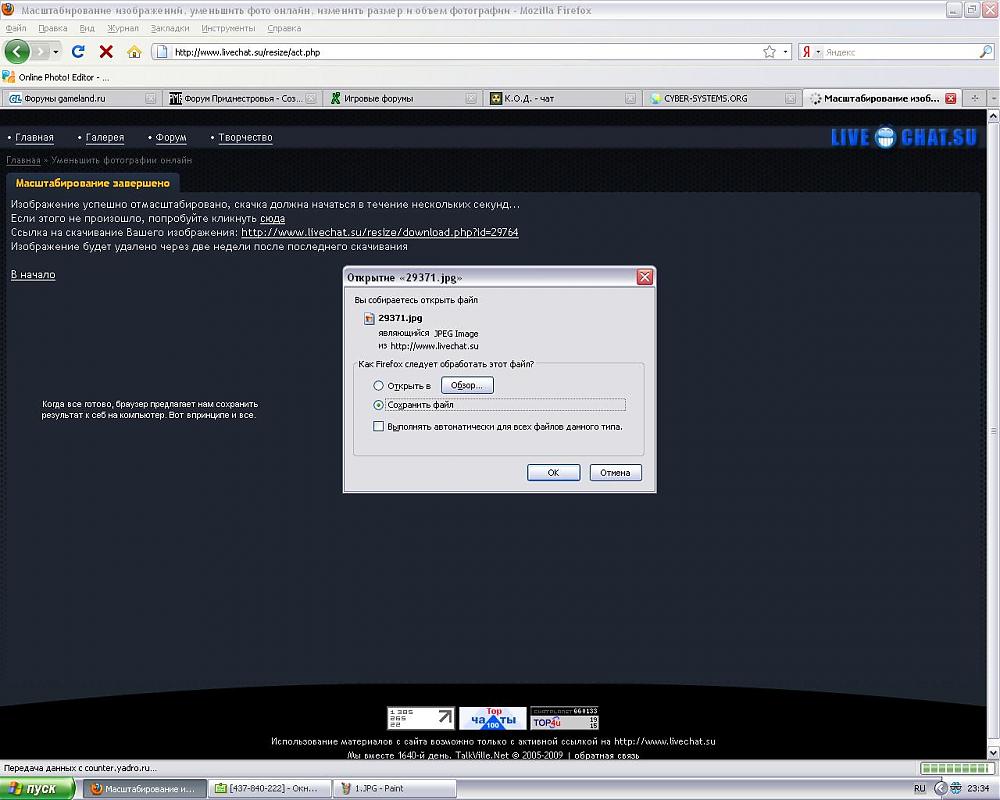The width and height of the screenshot is (1000, 800).
Task: Go to the Home page icon
Action: [x=134, y=51]
